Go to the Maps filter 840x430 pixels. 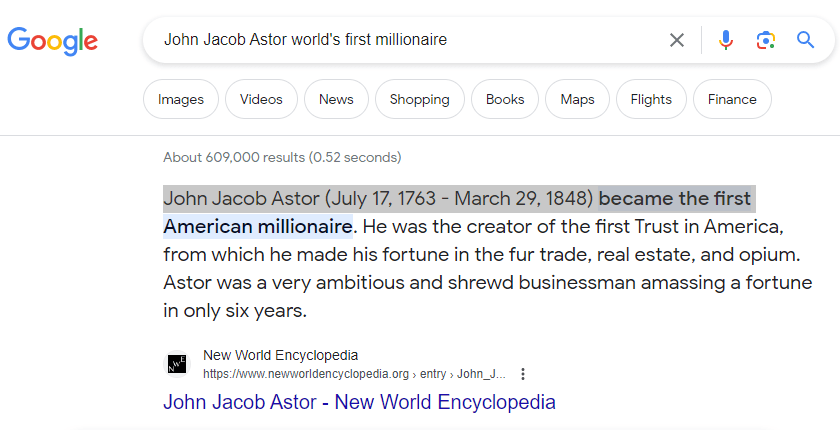(577, 99)
